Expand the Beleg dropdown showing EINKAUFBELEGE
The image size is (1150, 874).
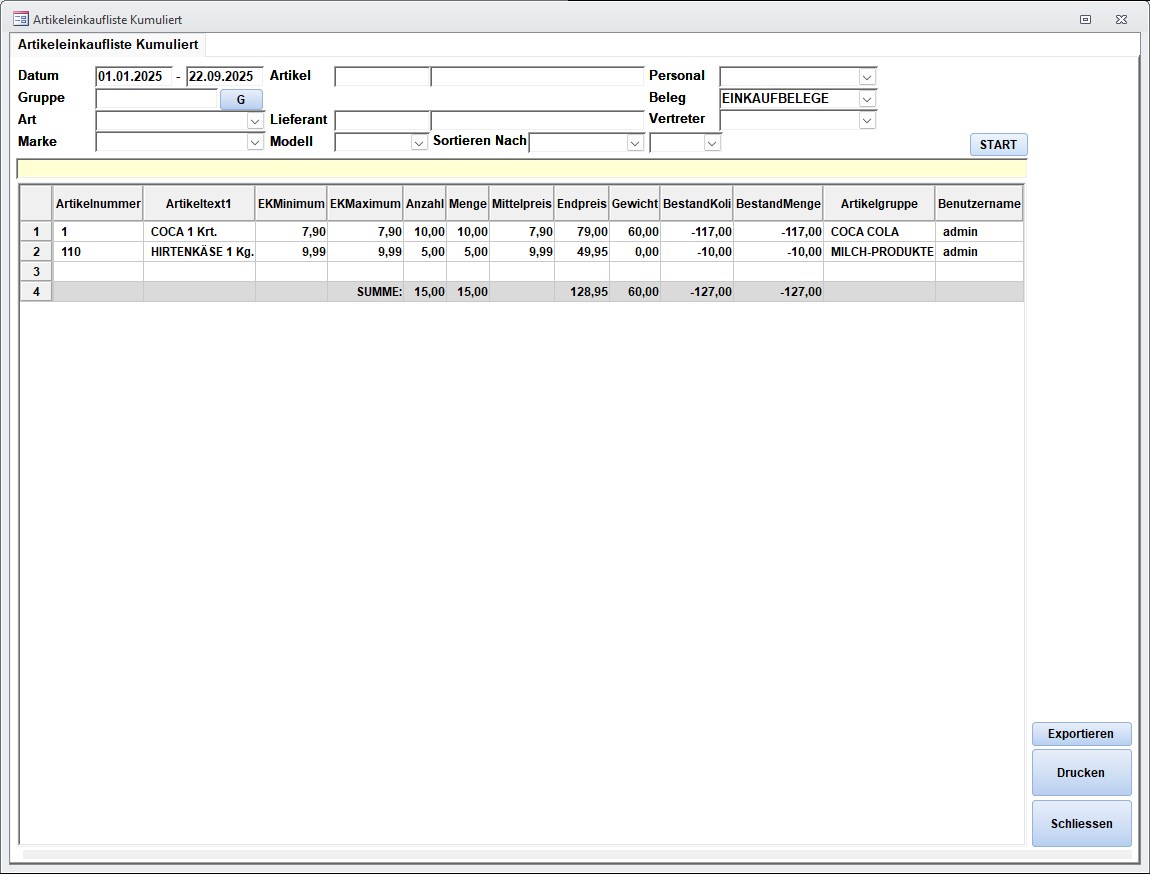867,99
